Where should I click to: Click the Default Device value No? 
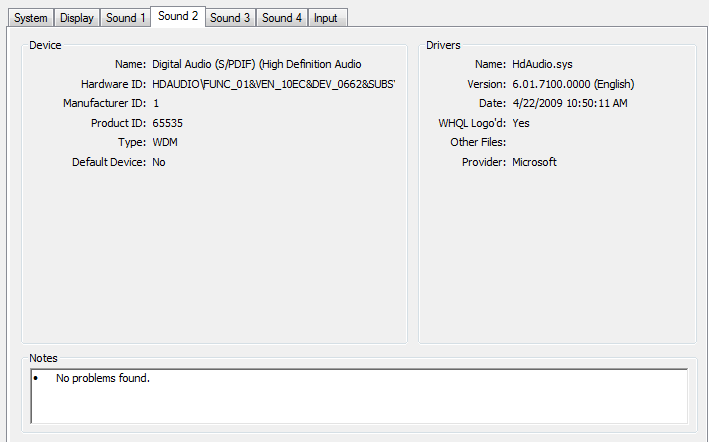159,162
